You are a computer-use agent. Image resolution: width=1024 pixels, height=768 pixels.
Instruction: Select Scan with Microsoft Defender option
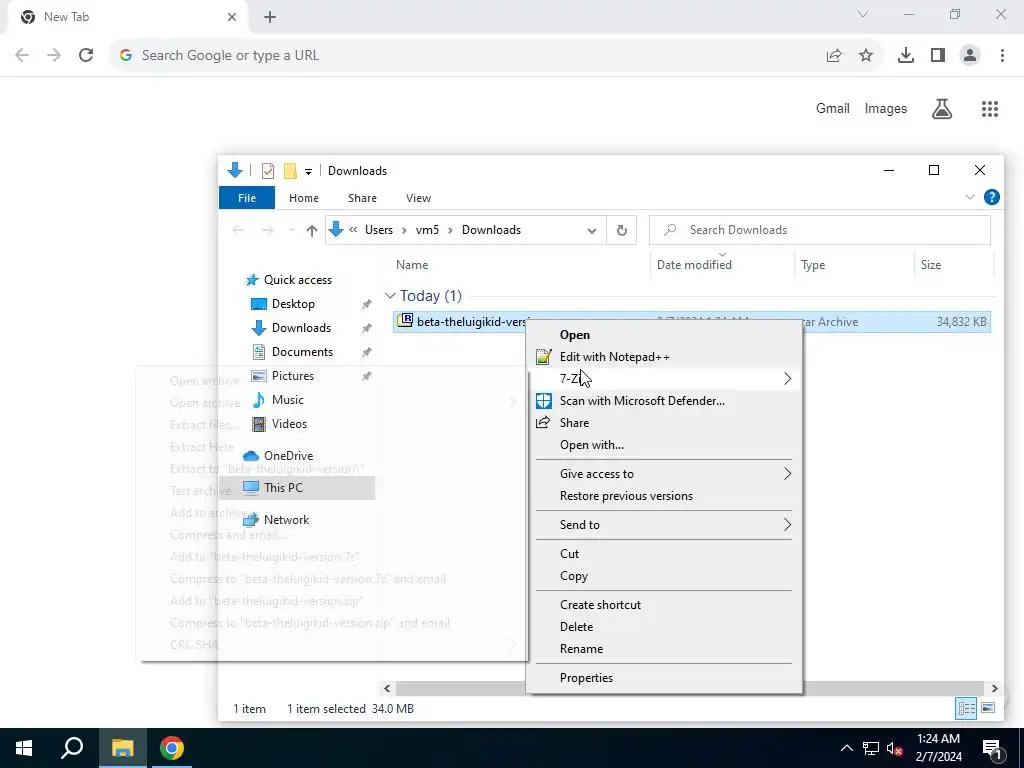coord(664,401)
